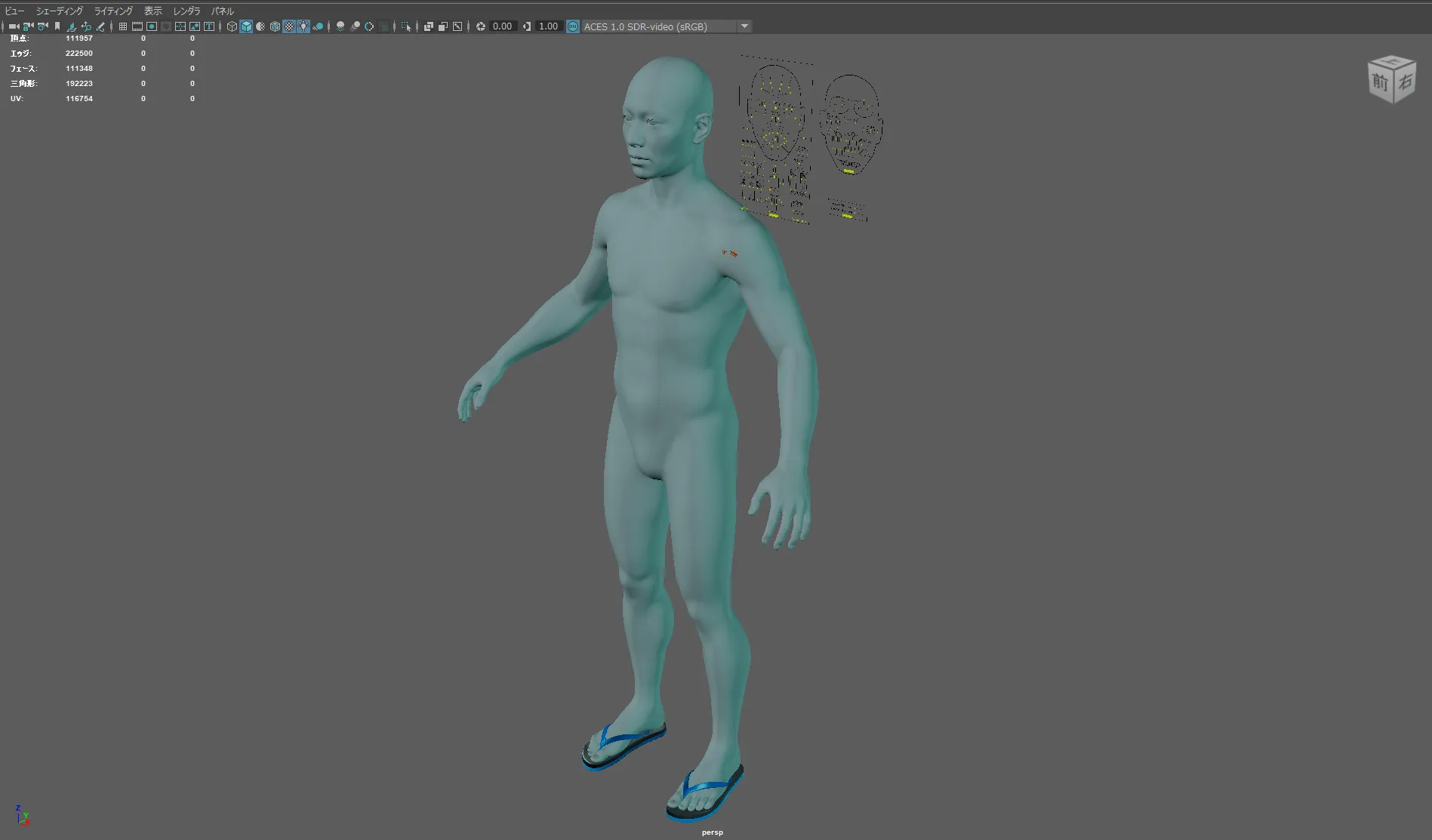Toggle smooth shade all cube
Viewport: 1432px width, 840px height.
pos(246,26)
